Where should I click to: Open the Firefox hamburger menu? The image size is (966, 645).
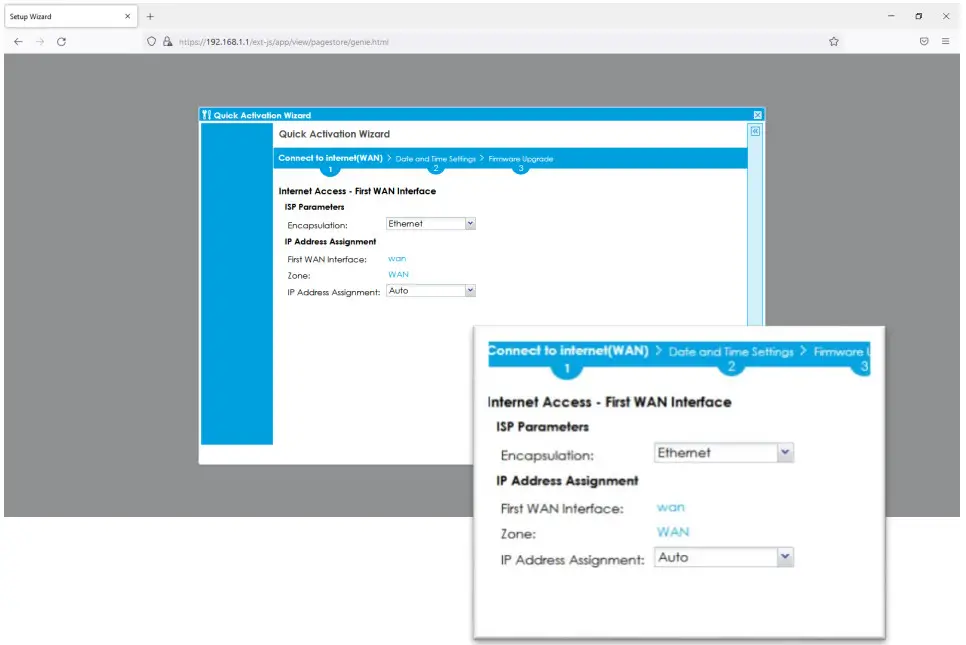946,42
